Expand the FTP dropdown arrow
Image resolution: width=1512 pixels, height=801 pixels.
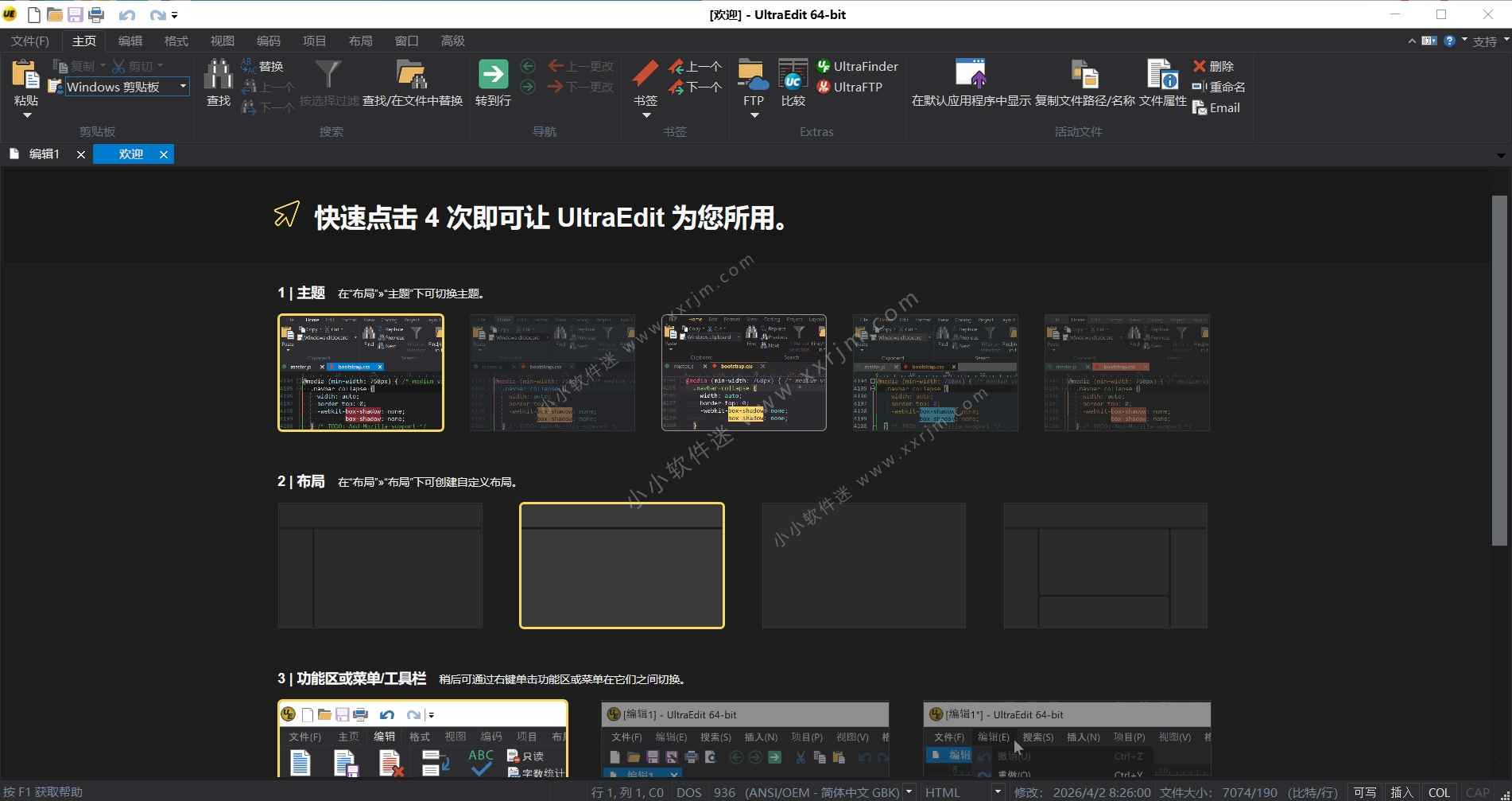click(x=754, y=115)
